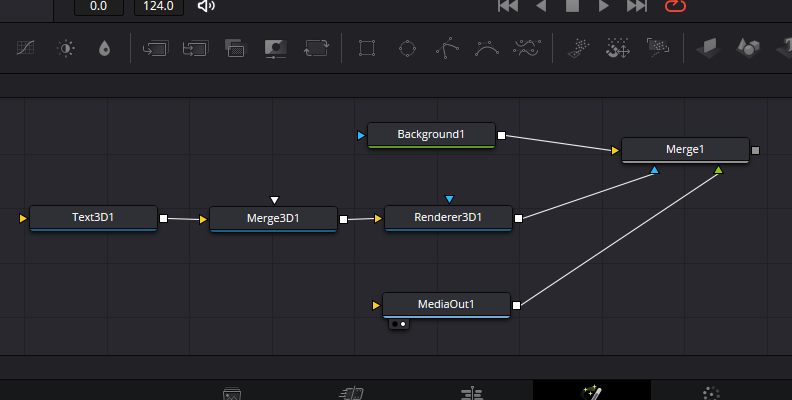Select the Polygon mask tool
792x400 pixels.
446,48
